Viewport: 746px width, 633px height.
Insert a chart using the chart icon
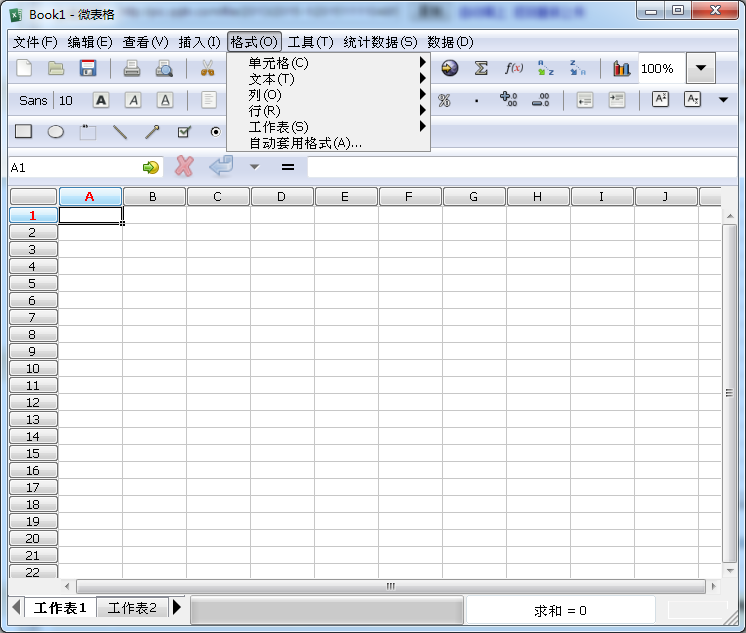(622, 68)
